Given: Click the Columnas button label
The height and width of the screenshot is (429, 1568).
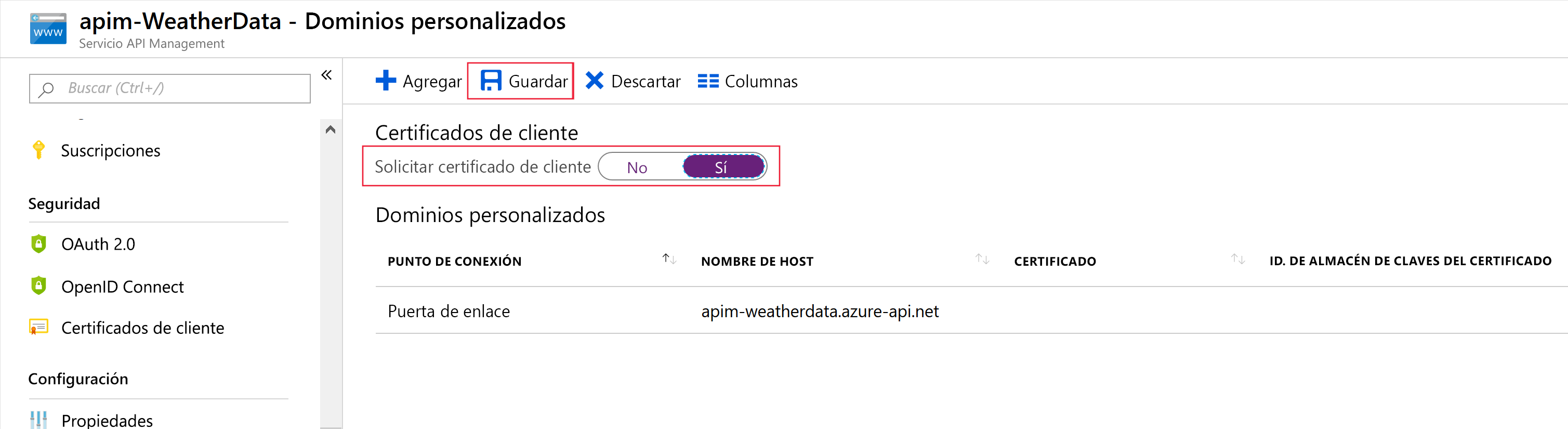Looking at the screenshot, I should pyautogui.click(x=761, y=81).
